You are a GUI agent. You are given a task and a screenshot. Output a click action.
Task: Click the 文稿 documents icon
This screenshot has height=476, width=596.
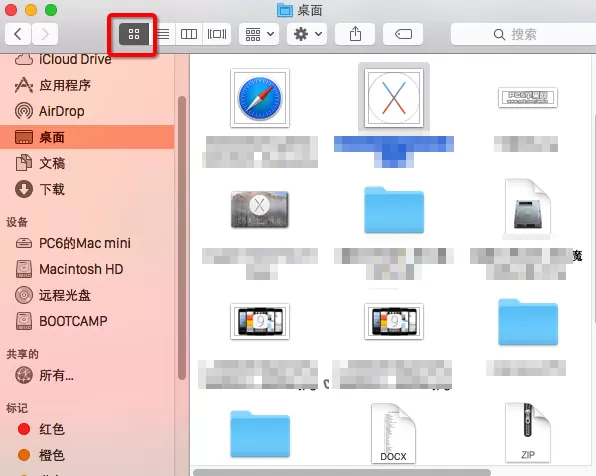[24, 163]
